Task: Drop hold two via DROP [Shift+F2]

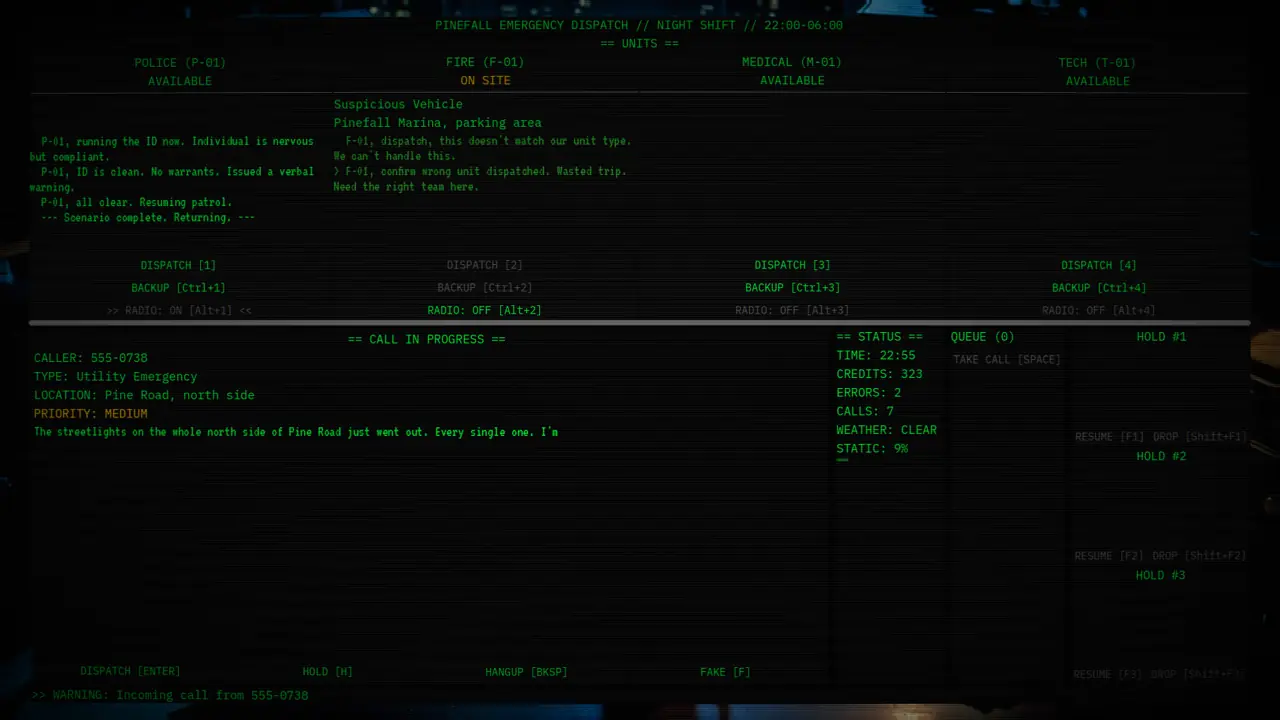Action: coord(1199,556)
